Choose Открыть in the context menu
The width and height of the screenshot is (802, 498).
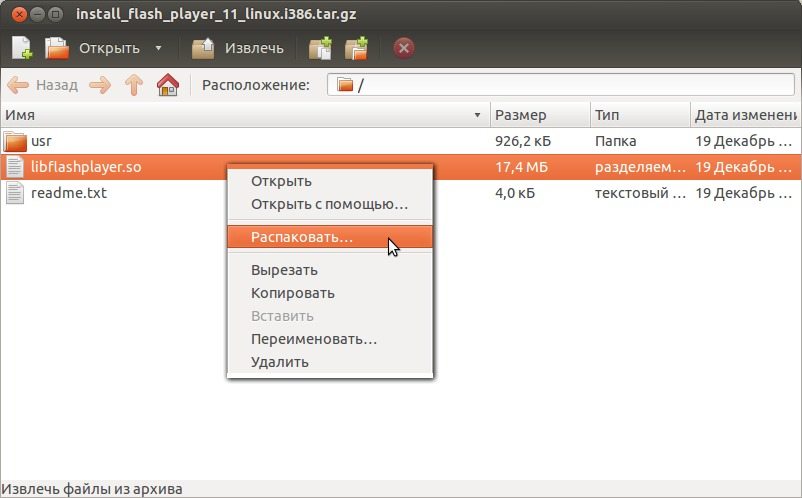coord(330,181)
